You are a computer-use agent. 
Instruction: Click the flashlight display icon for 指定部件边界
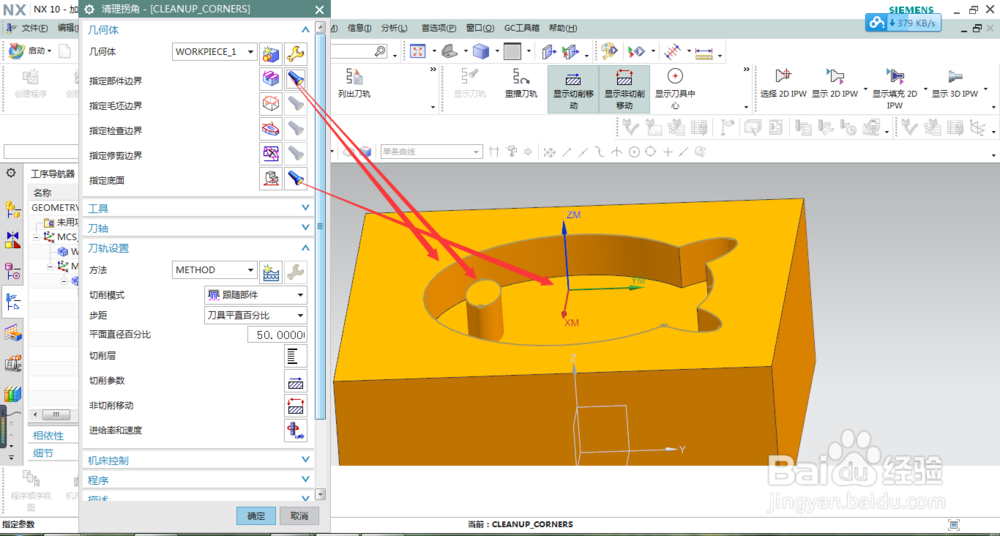tap(296, 79)
